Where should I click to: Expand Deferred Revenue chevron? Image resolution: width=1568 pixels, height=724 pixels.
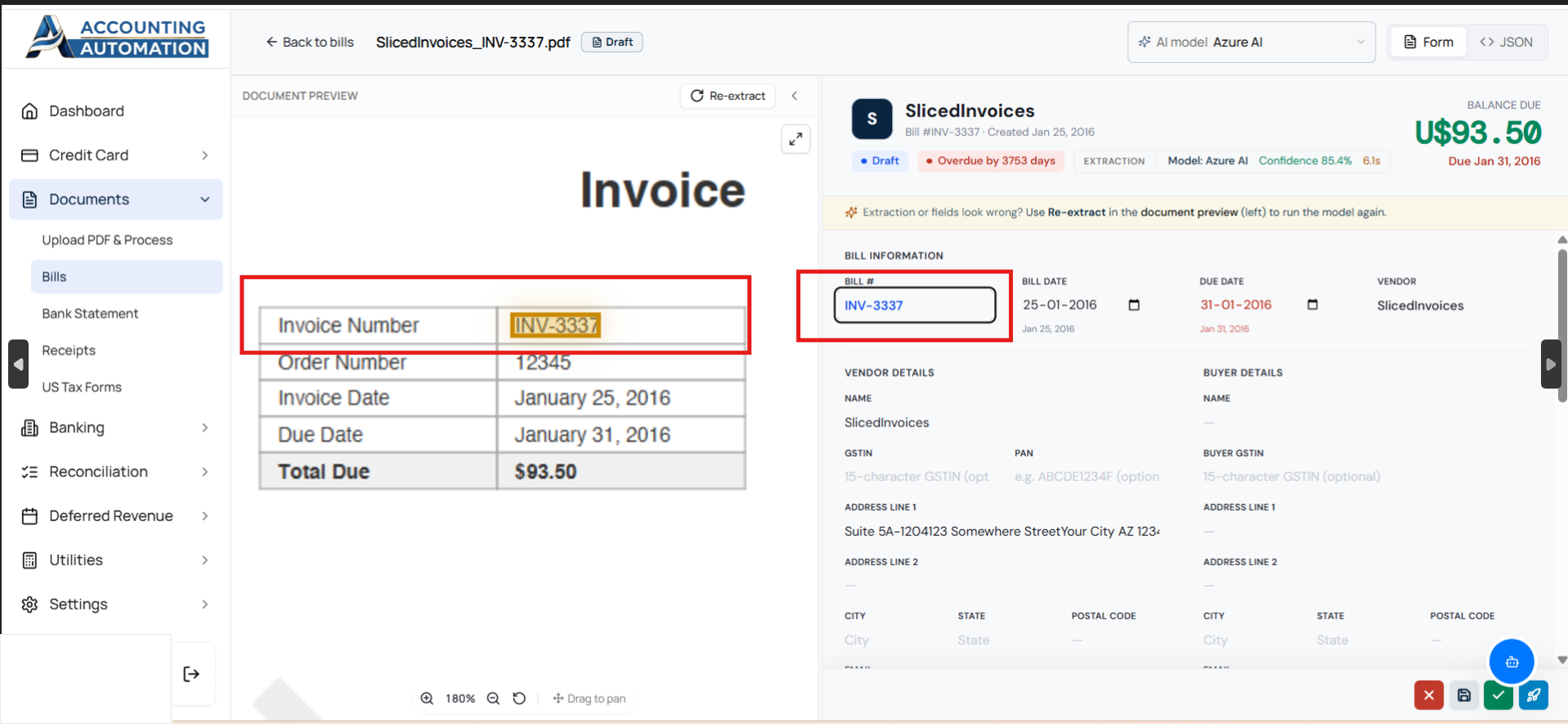[x=204, y=516]
